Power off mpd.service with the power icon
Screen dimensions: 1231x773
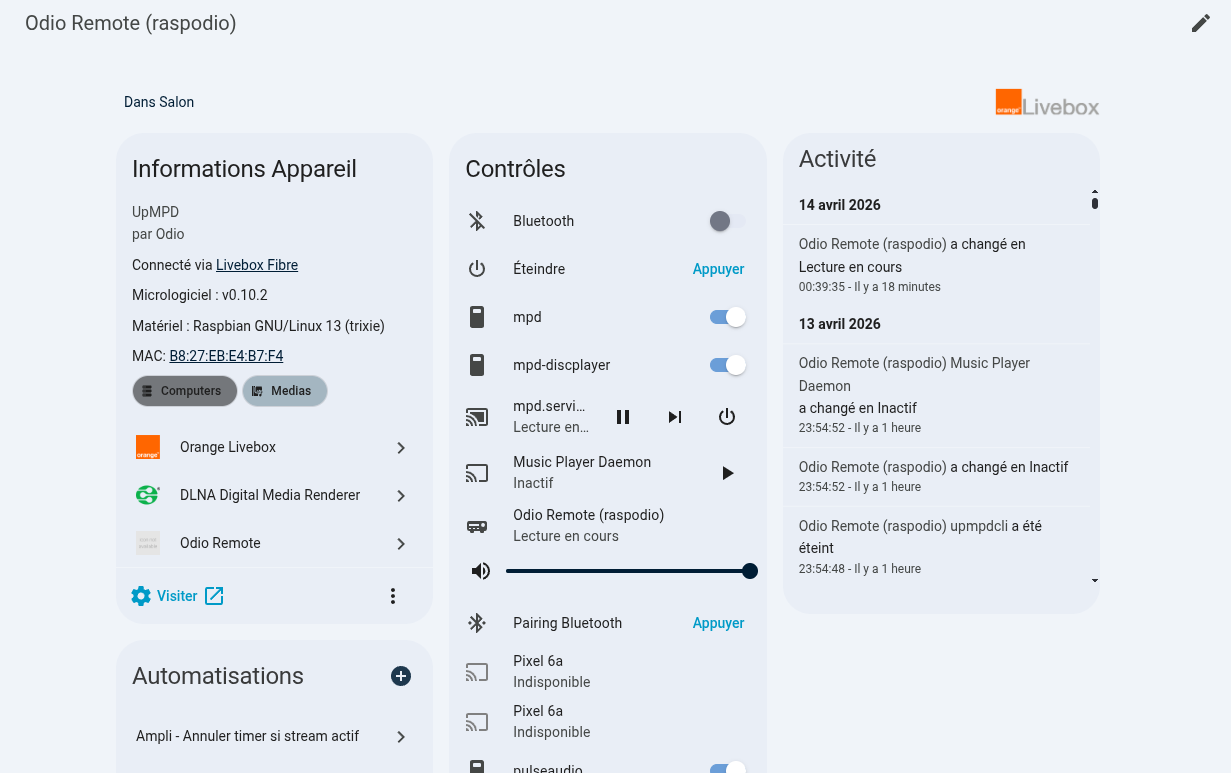coord(727,417)
